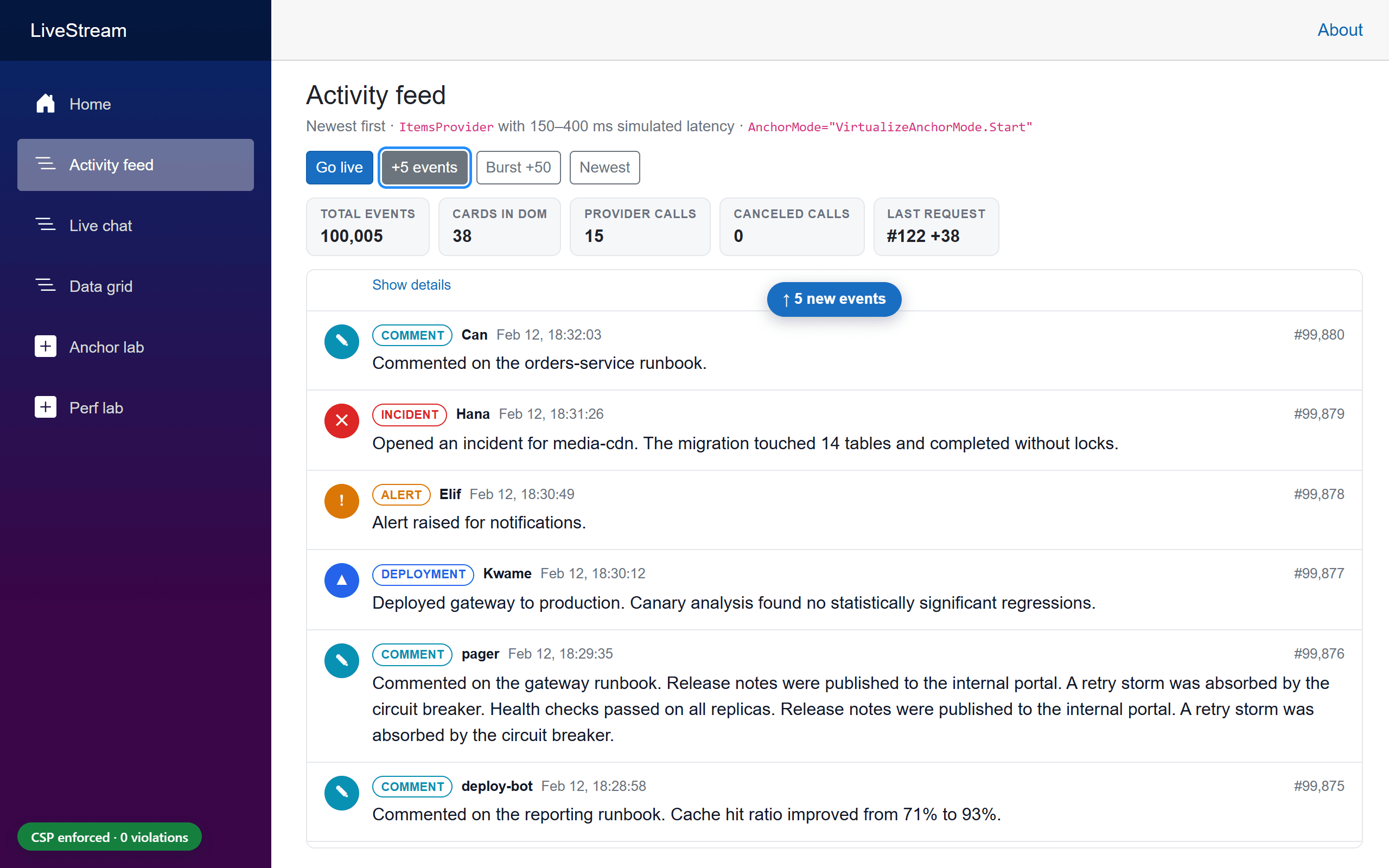
Task: Click the comment icon beside pager's event
Action: coord(341,661)
